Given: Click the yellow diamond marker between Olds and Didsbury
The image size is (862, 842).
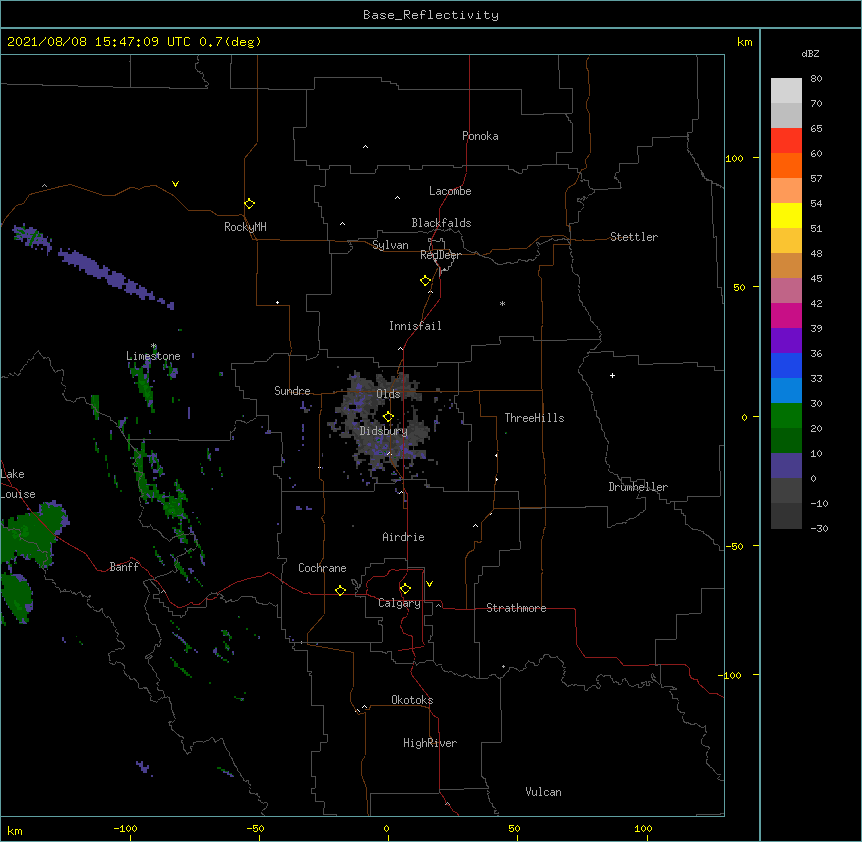Looking at the screenshot, I should (x=388, y=416).
